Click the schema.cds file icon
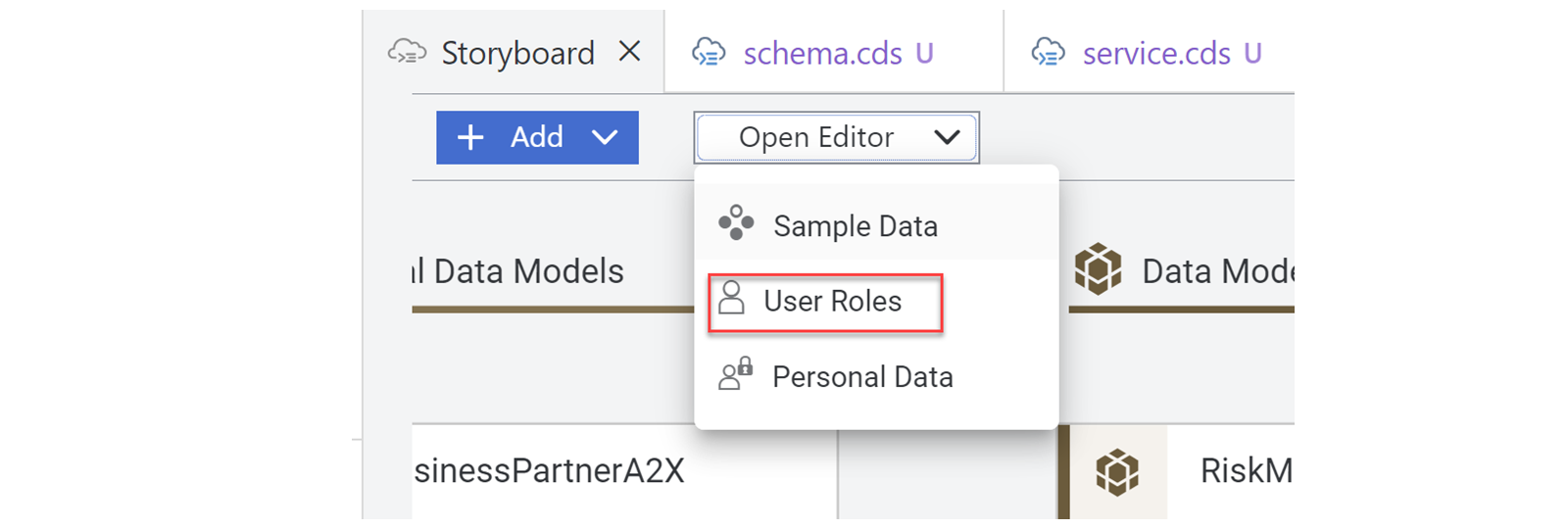 [x=709, y=52]
